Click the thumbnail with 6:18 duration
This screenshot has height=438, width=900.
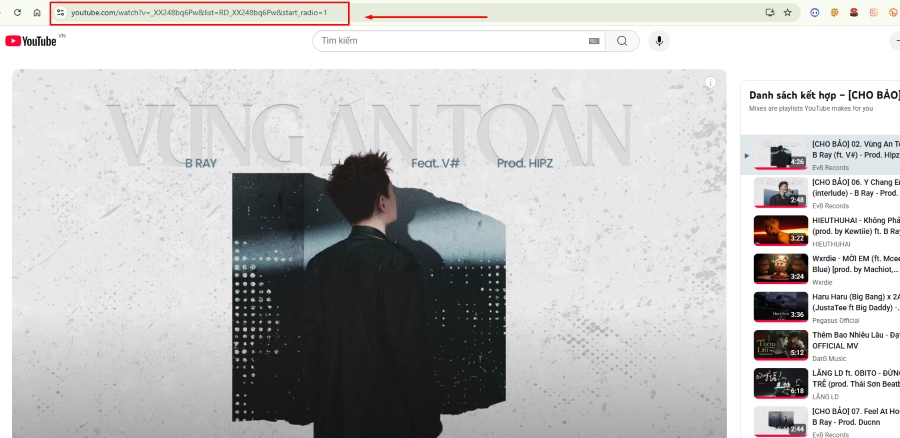tap(781, 383)
